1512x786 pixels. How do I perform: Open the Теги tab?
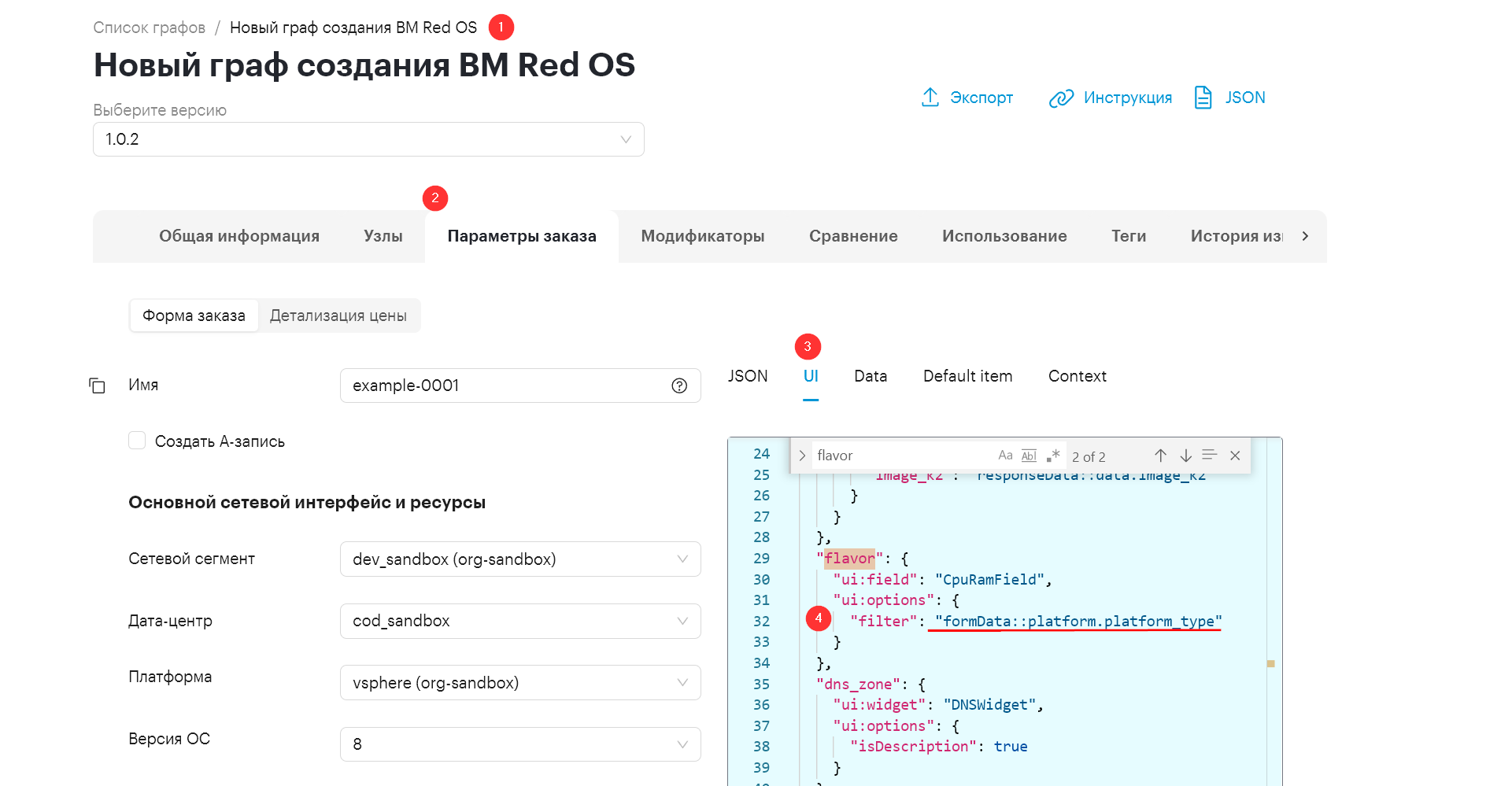click(1129, 236)
